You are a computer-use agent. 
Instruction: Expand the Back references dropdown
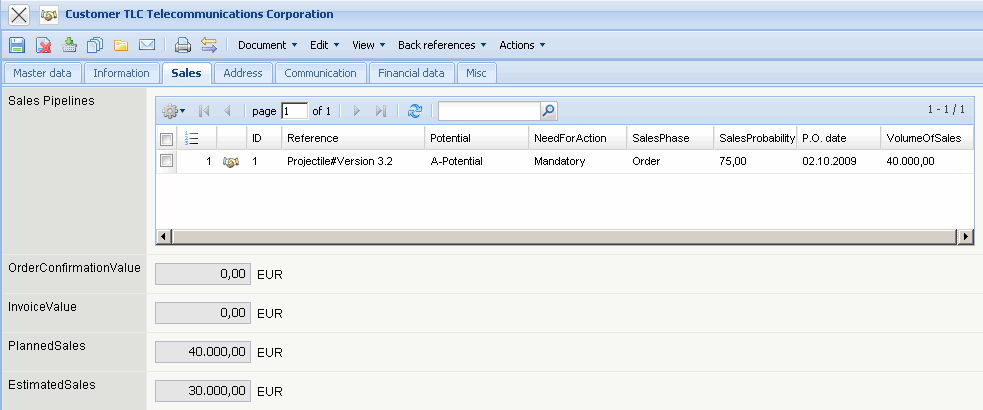point(442,45)
